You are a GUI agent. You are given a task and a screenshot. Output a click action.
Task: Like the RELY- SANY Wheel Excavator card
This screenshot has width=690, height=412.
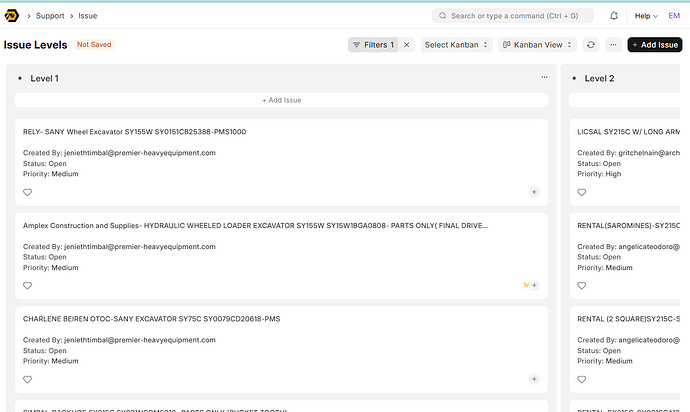(x=27, y=192)
